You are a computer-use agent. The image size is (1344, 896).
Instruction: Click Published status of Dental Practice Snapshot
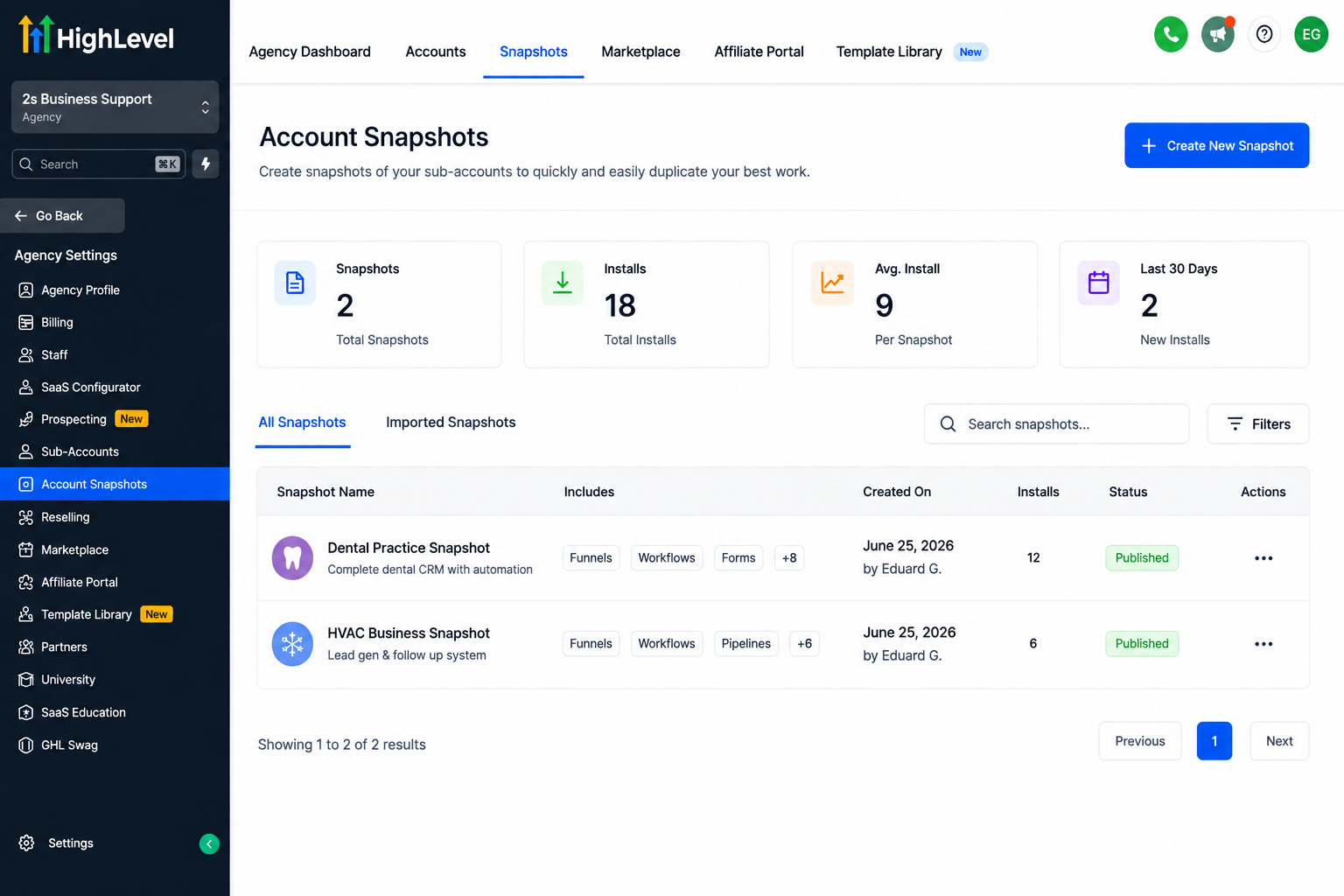[1141, 557]
